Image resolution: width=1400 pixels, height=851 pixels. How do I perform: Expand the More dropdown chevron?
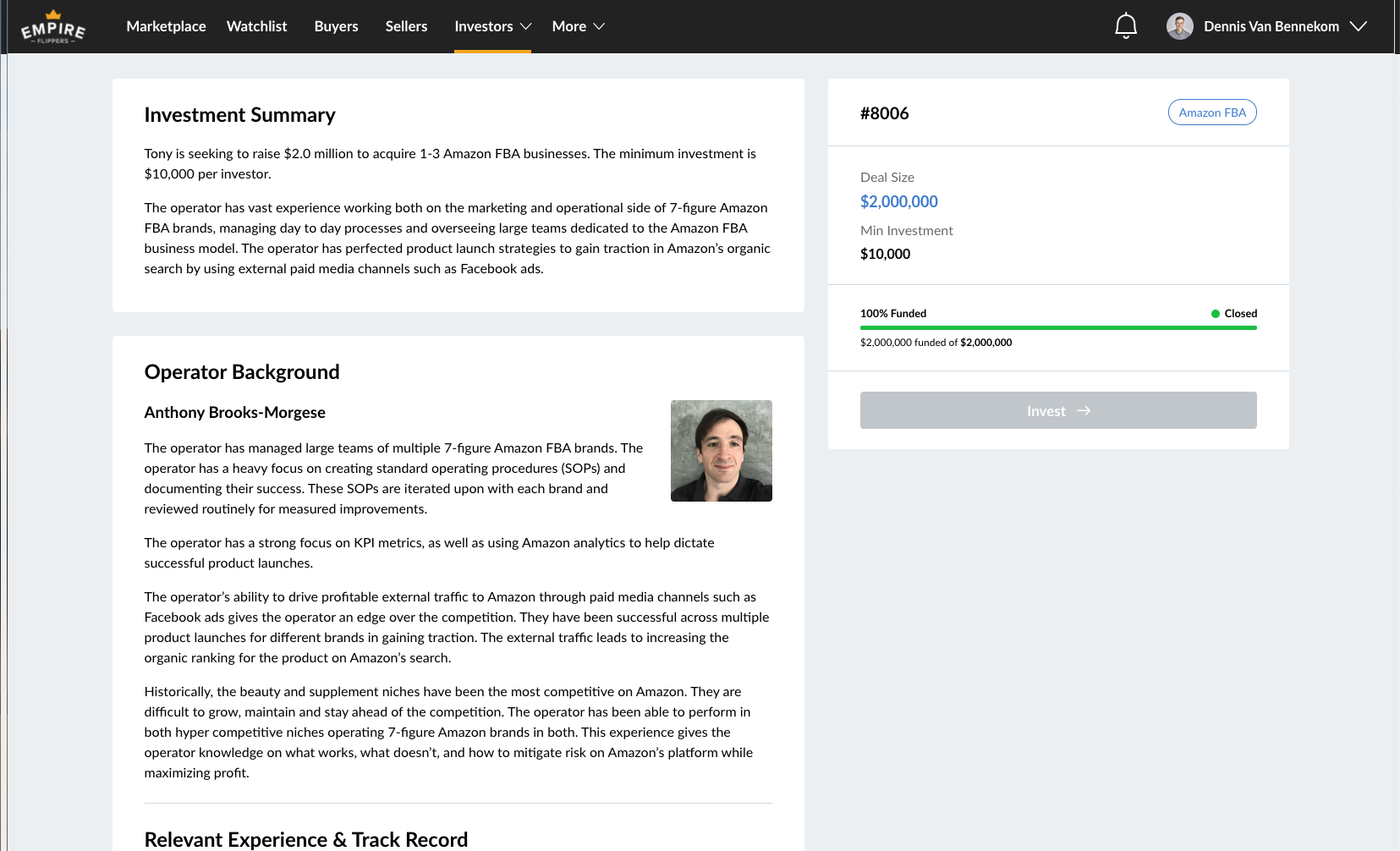tap(599, 27)
